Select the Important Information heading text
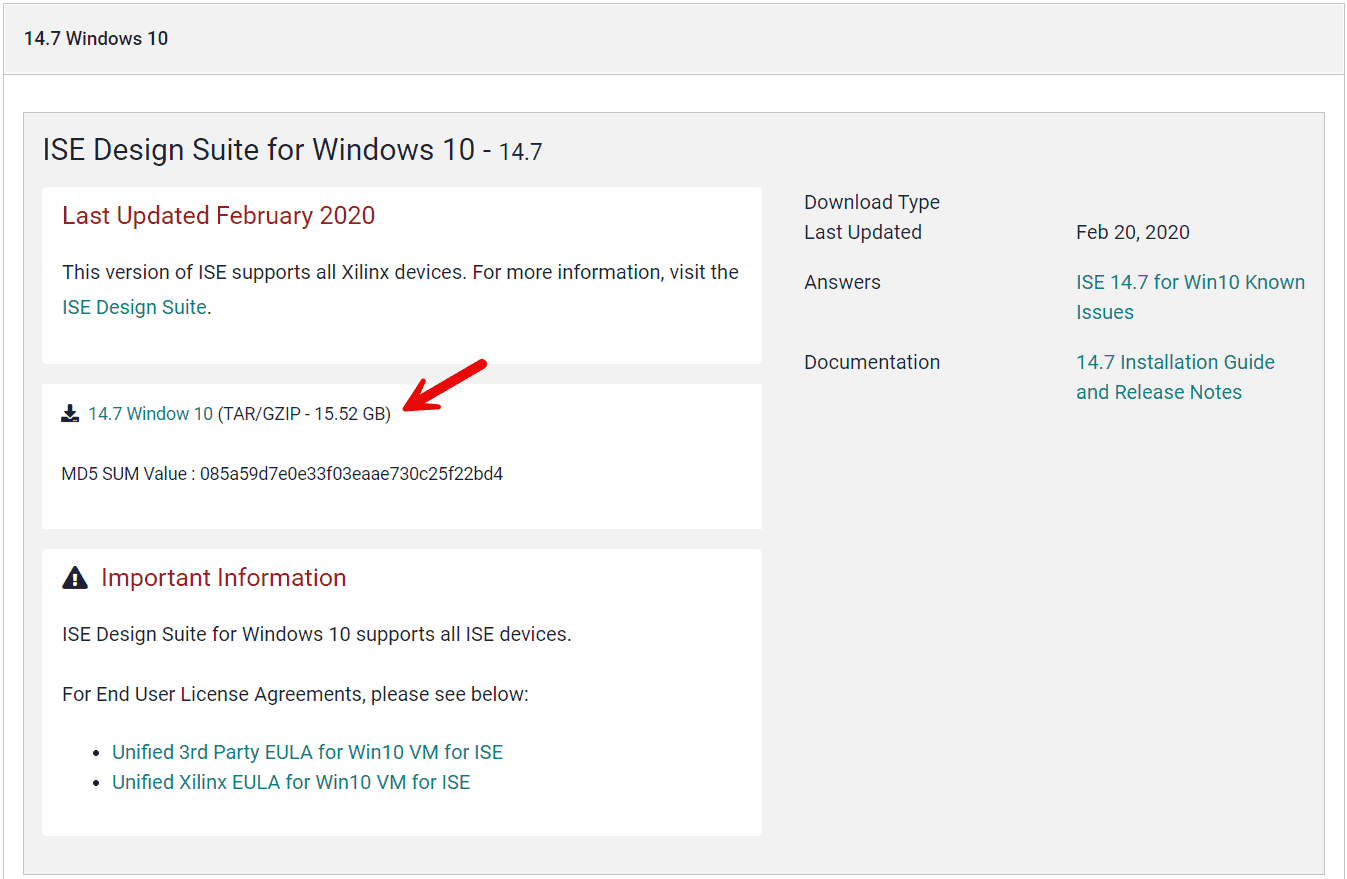 tap(223, 577)
